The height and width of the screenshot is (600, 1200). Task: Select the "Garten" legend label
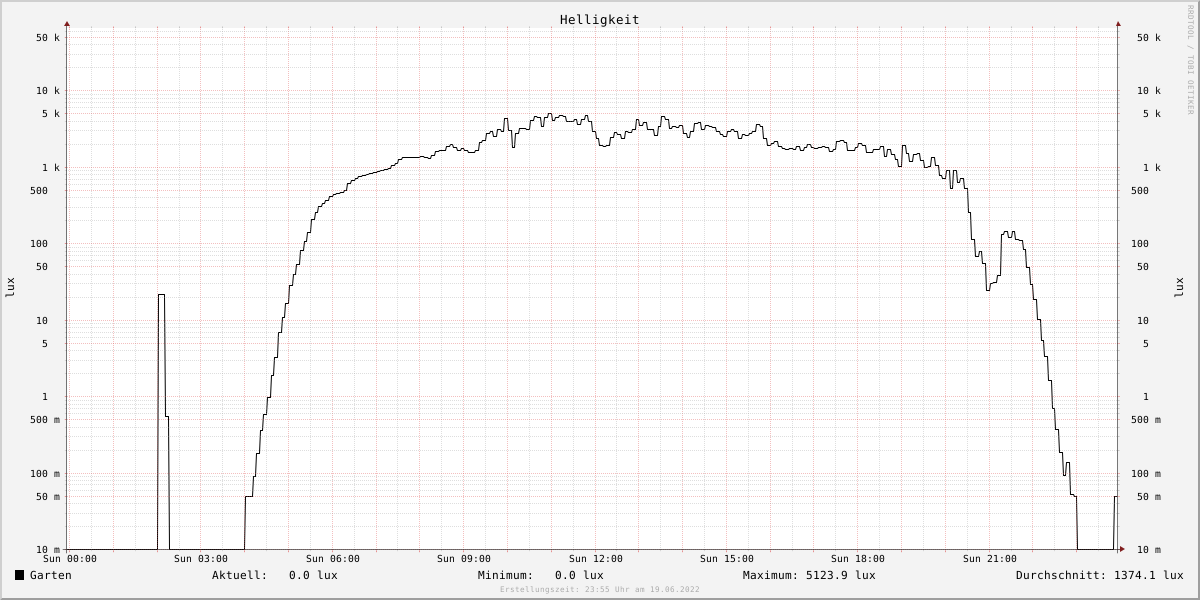pyautogui.click(x=51, y=575)
